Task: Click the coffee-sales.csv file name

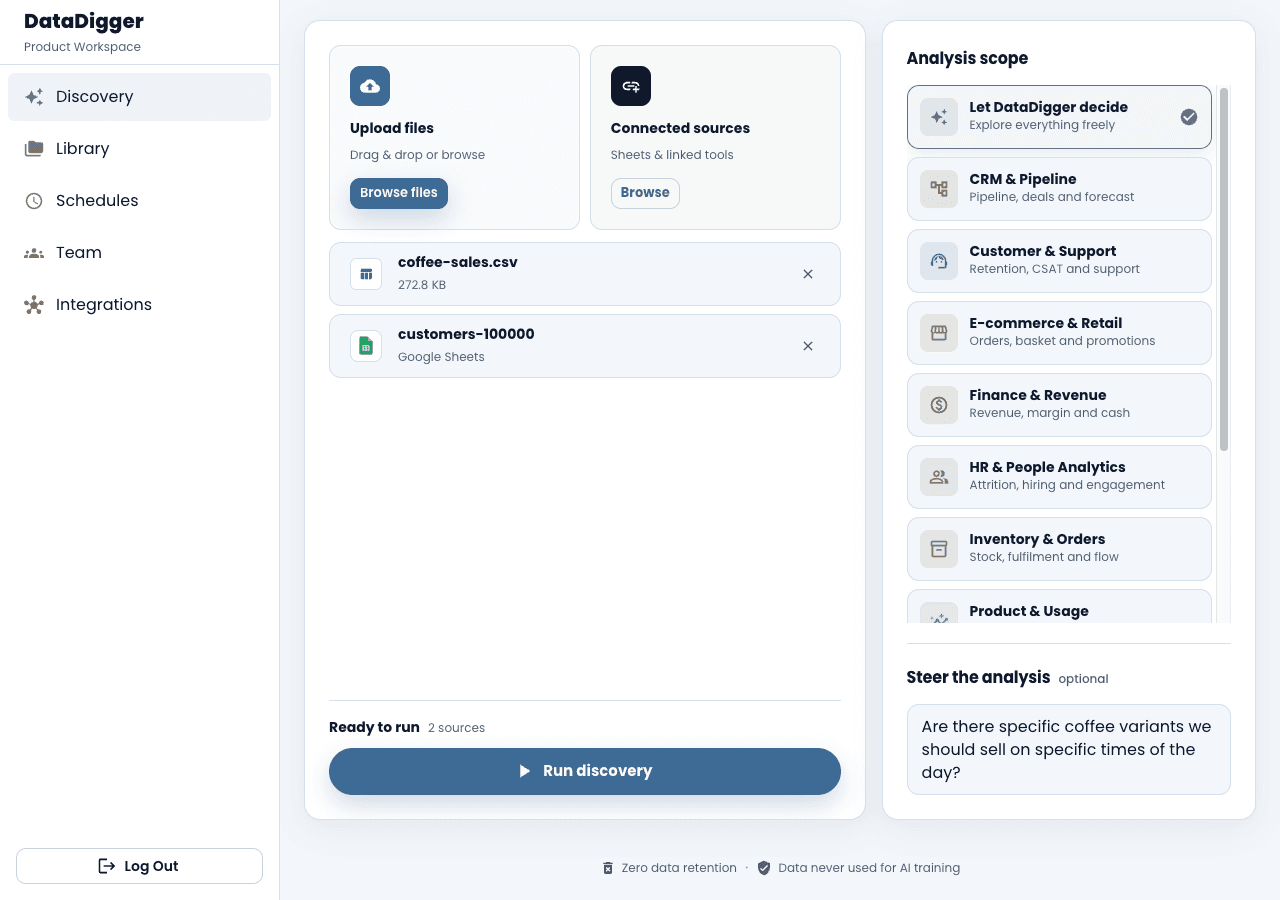Action: [458, 263]
